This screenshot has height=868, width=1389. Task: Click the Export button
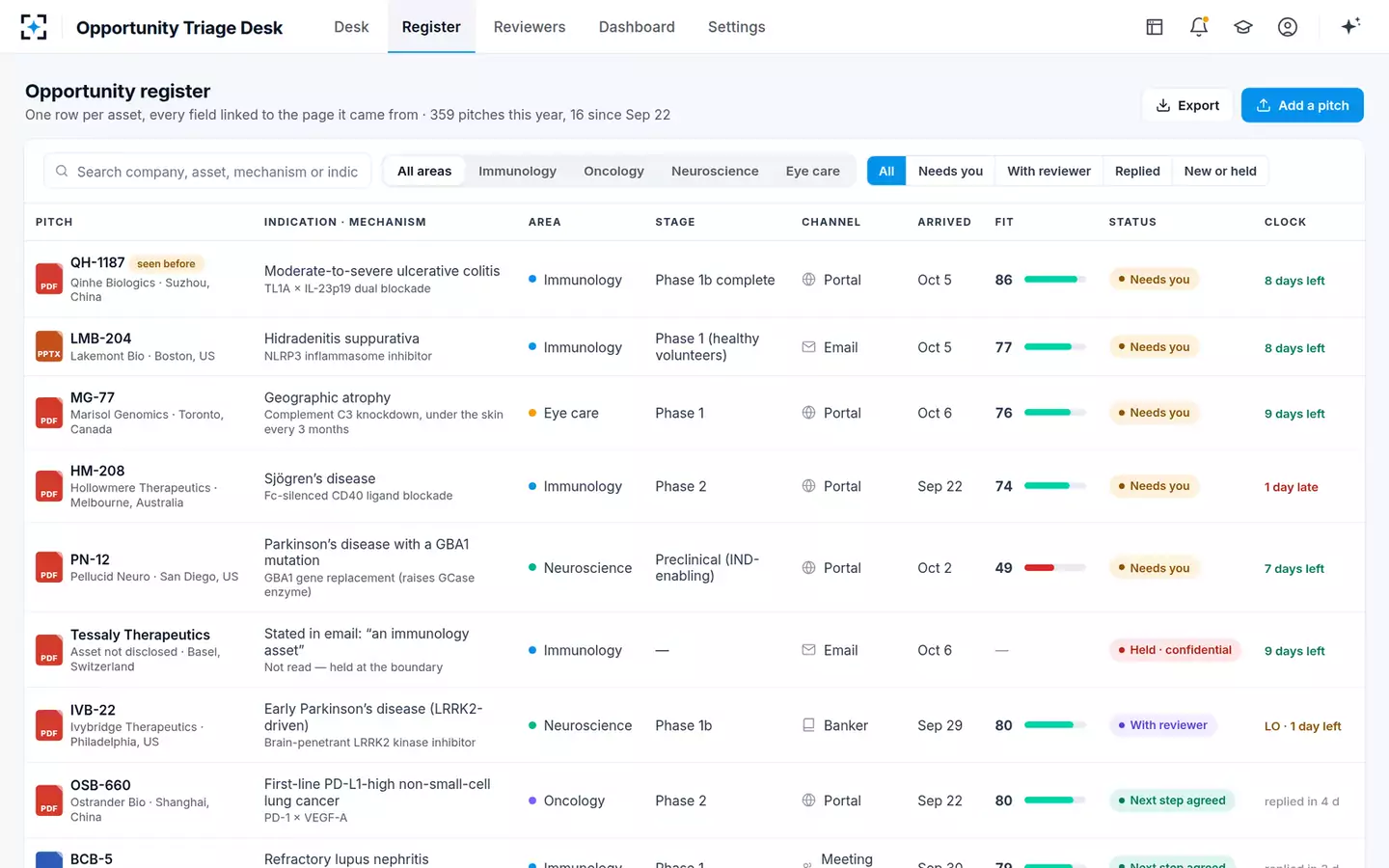[x=1187, y=105]
